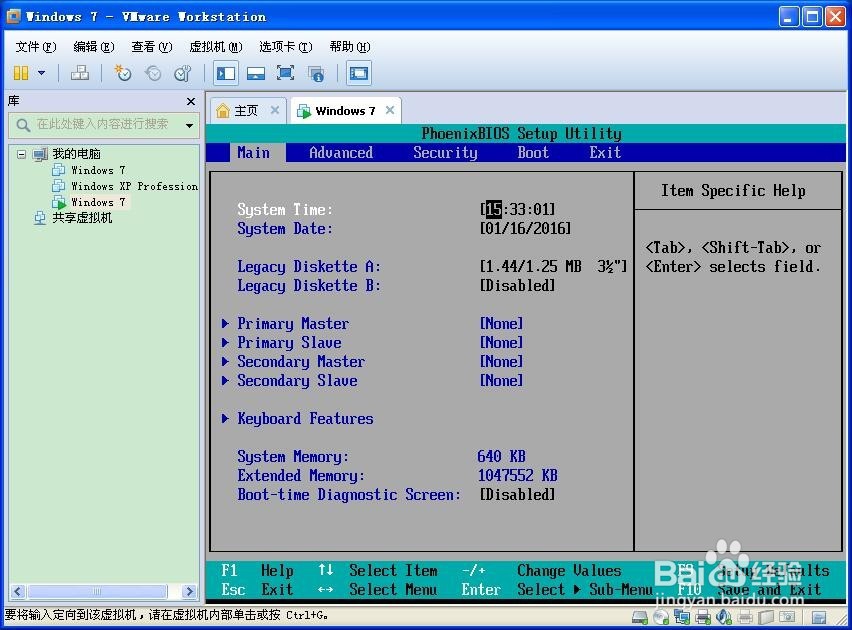Expand the Primary Slave submenu arrow
The width and height of the screenshot is (852, 630).
225,342
